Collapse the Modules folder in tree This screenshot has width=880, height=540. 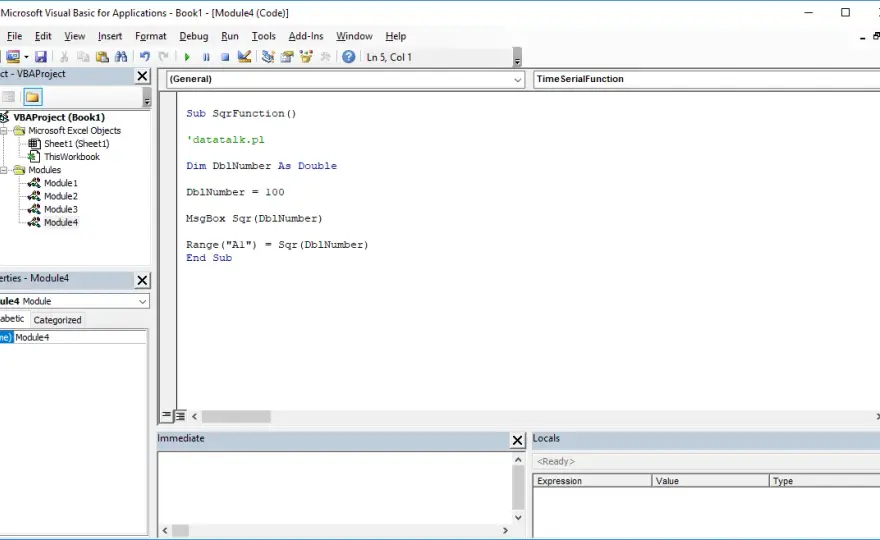(x=4, y=170)
